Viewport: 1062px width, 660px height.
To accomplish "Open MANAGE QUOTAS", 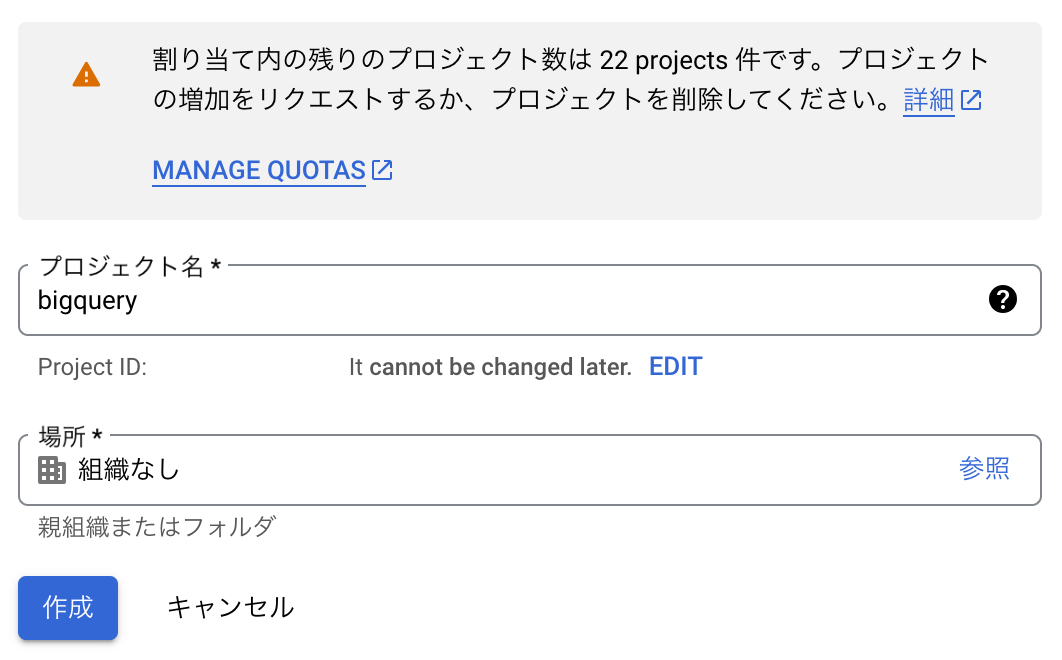I will click(x=258, y=170).
